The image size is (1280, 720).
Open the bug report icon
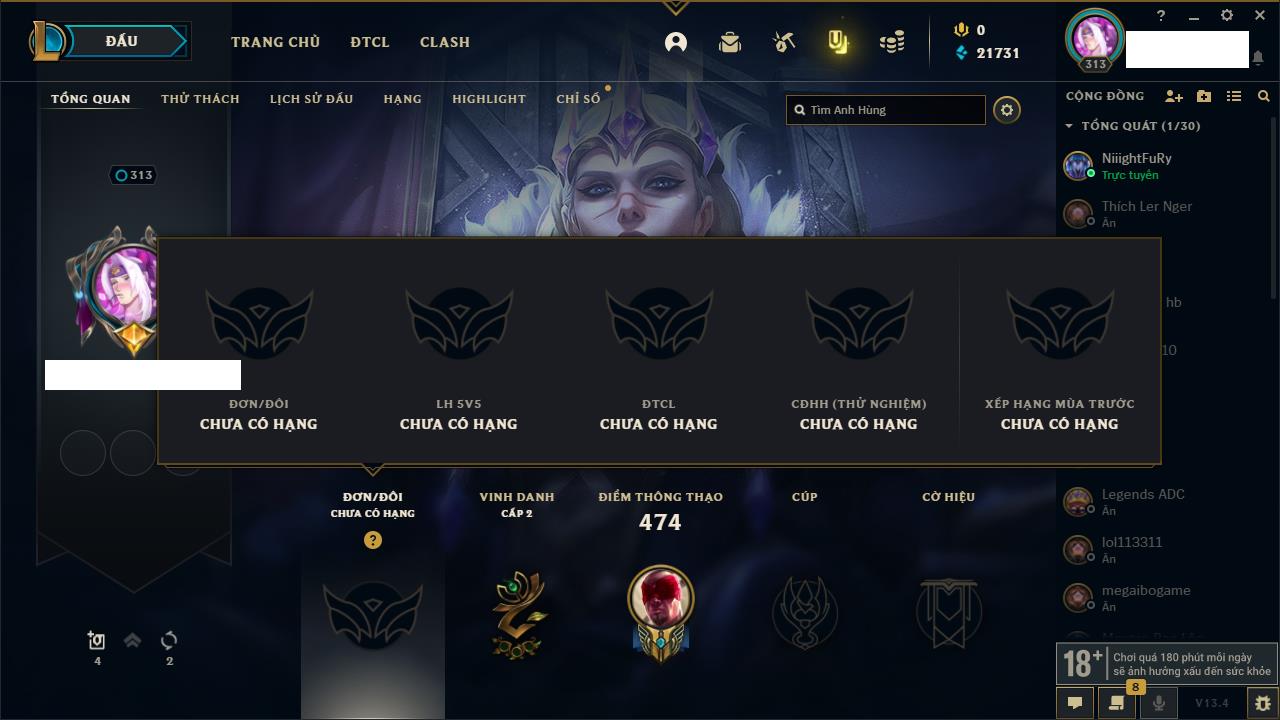click(1263, 703)
